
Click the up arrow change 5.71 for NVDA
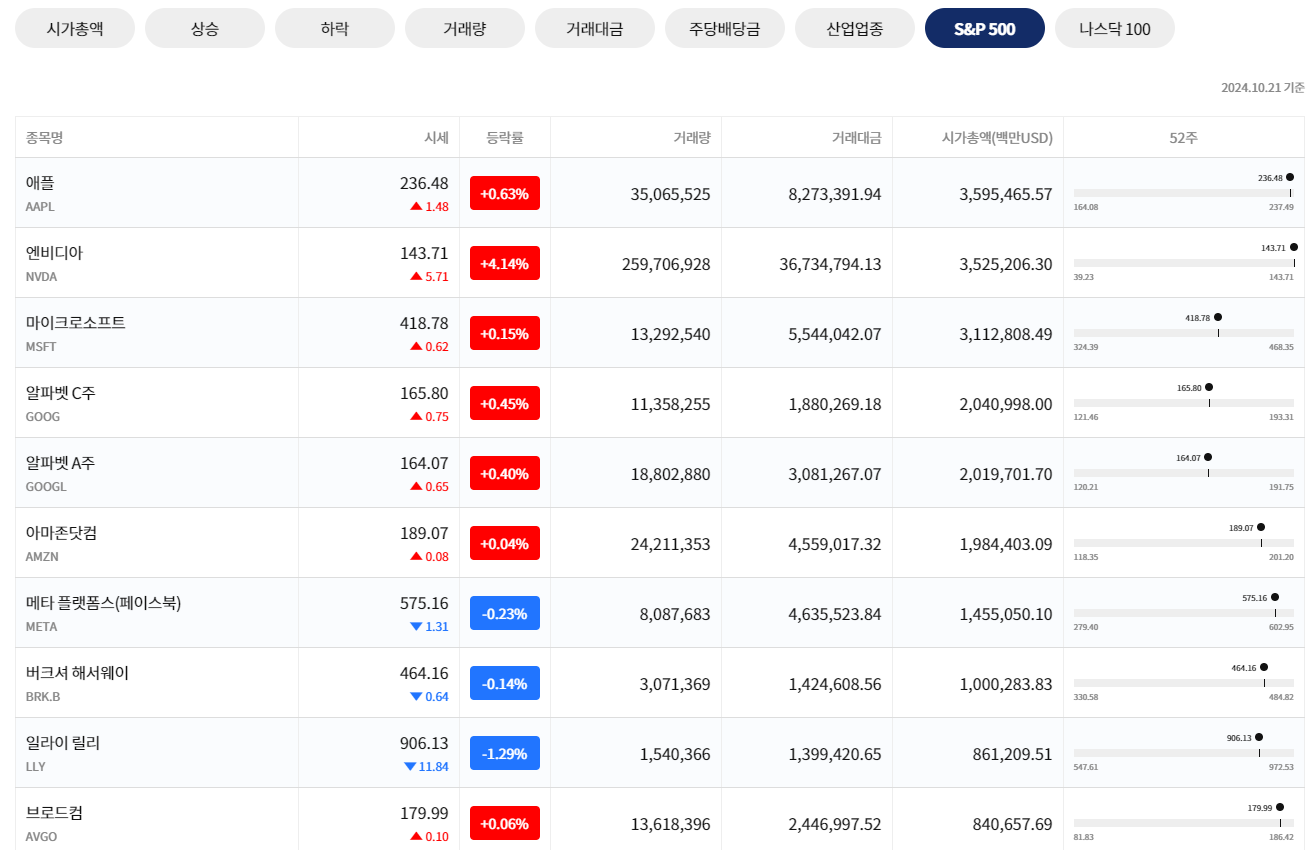(x=429, y=277)
